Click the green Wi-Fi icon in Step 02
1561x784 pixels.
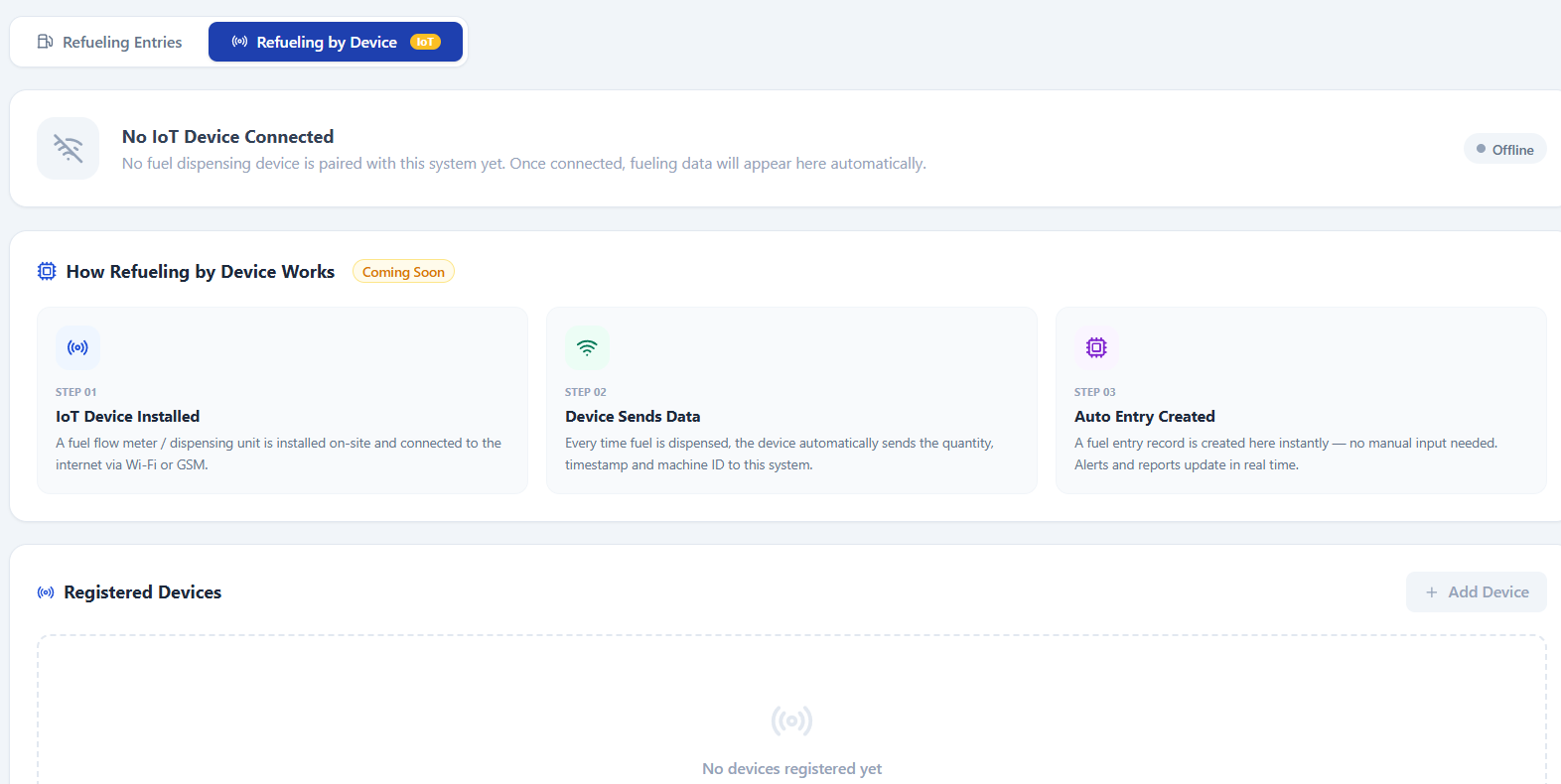tap(587, 347)
